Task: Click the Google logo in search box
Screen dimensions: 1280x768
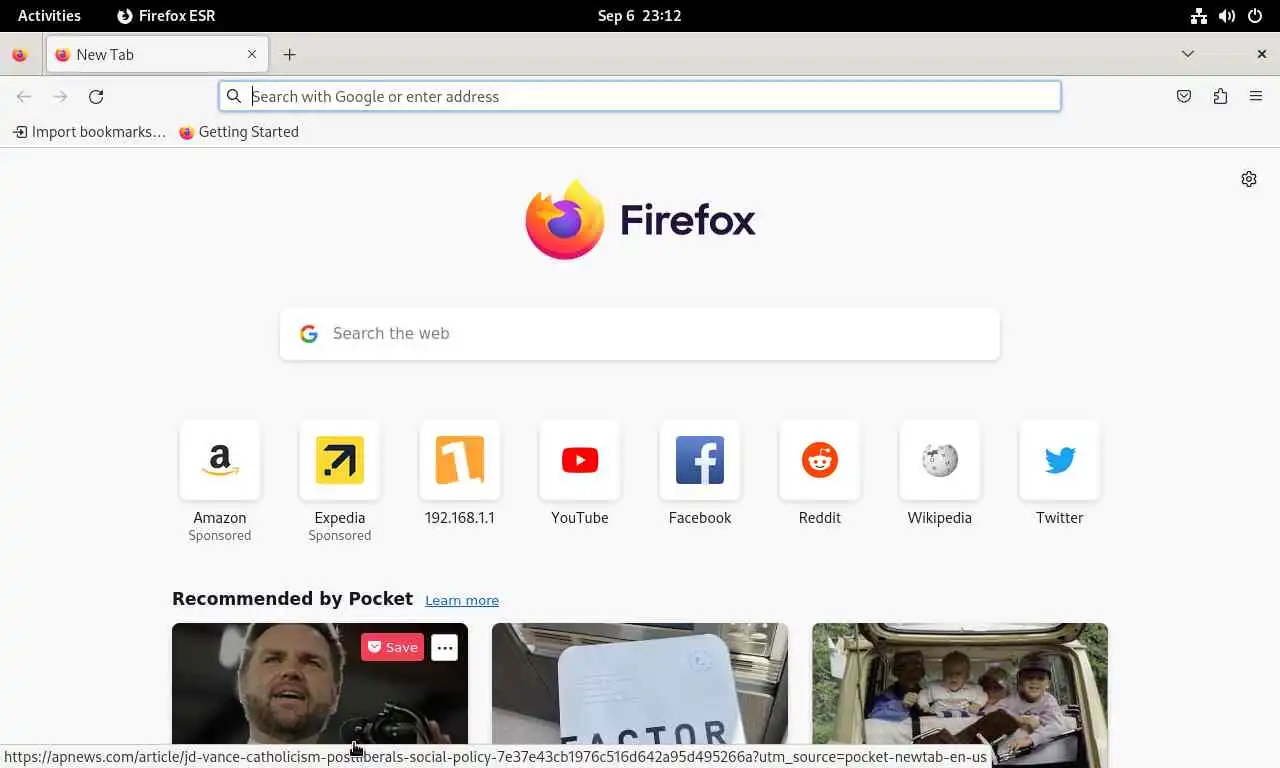Action: [309, 334]
